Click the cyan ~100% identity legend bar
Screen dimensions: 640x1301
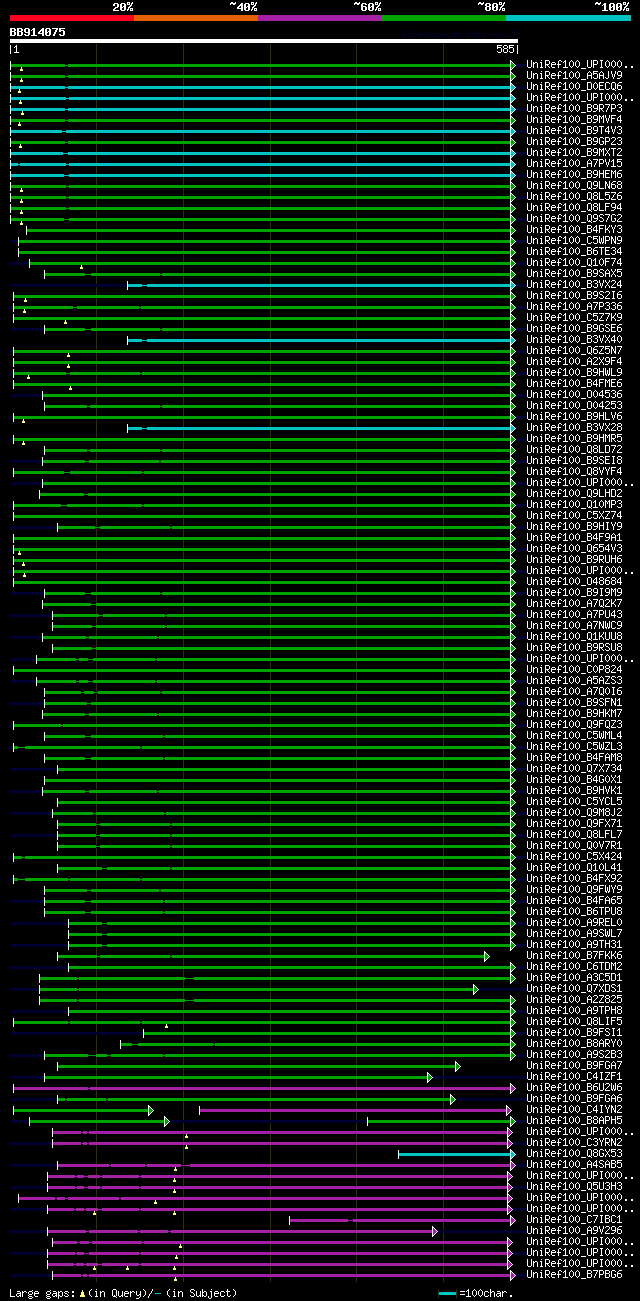567,18
